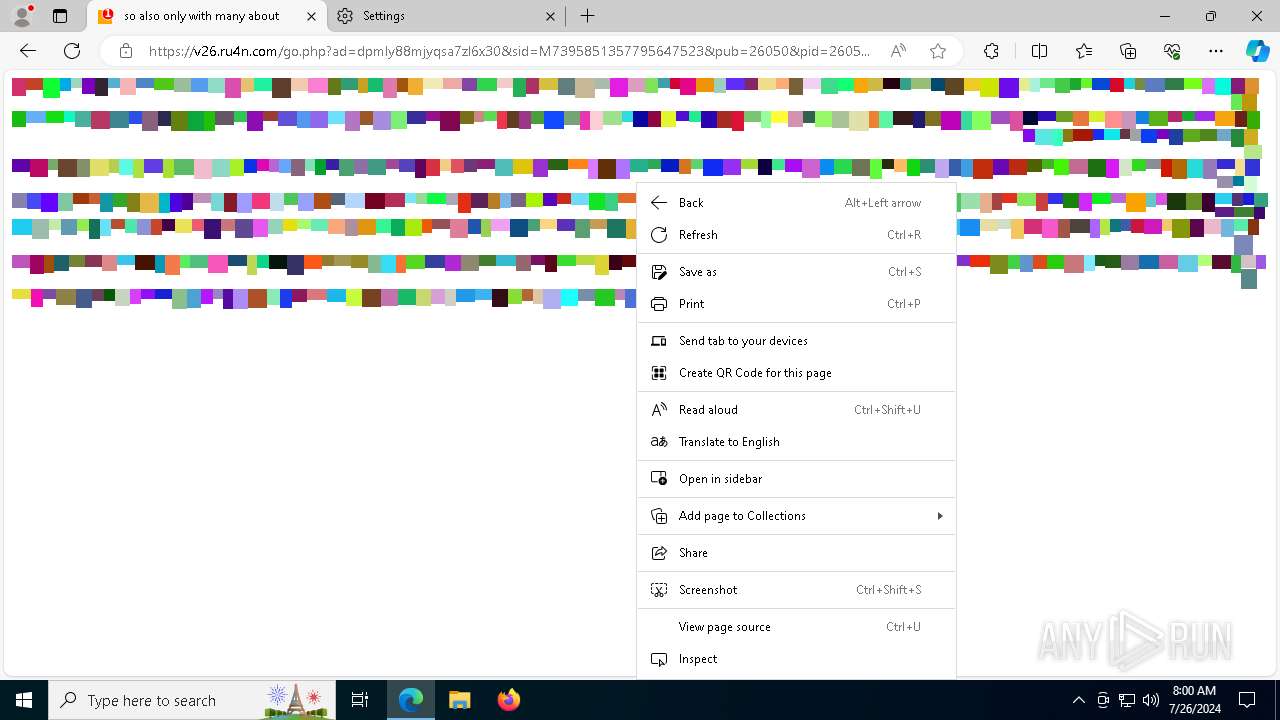Select Share in context menu
Viewport: 1280px width, 720px height.
pos(796,553)
